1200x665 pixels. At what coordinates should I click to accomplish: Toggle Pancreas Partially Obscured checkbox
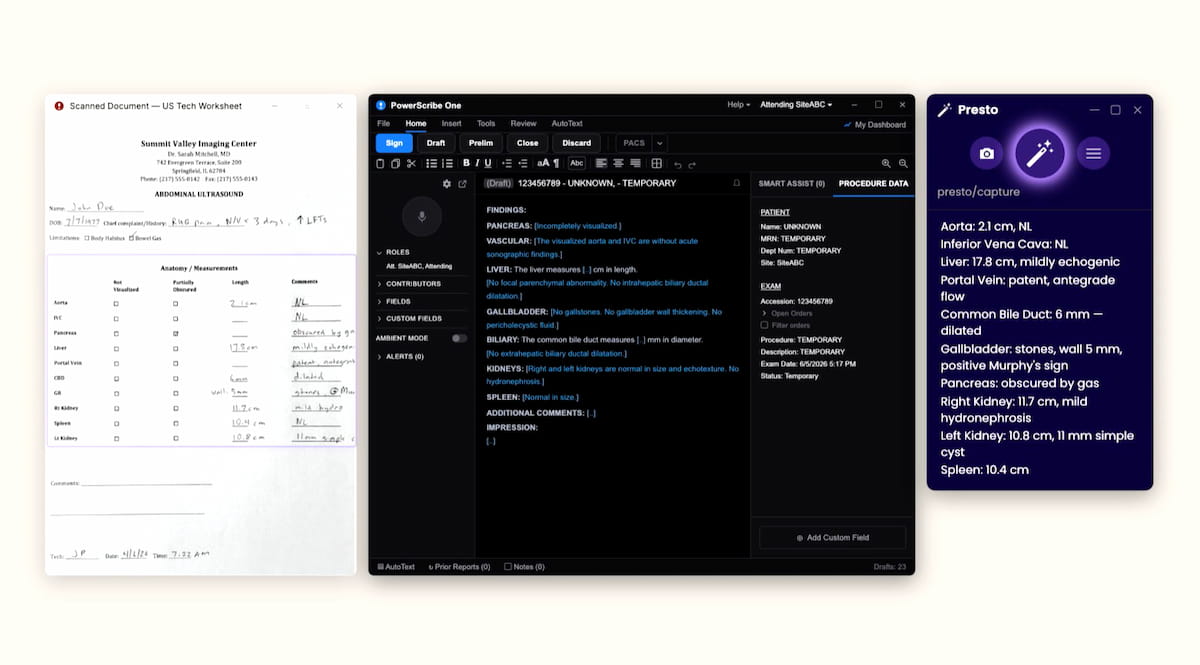click(x=176, y=332)
